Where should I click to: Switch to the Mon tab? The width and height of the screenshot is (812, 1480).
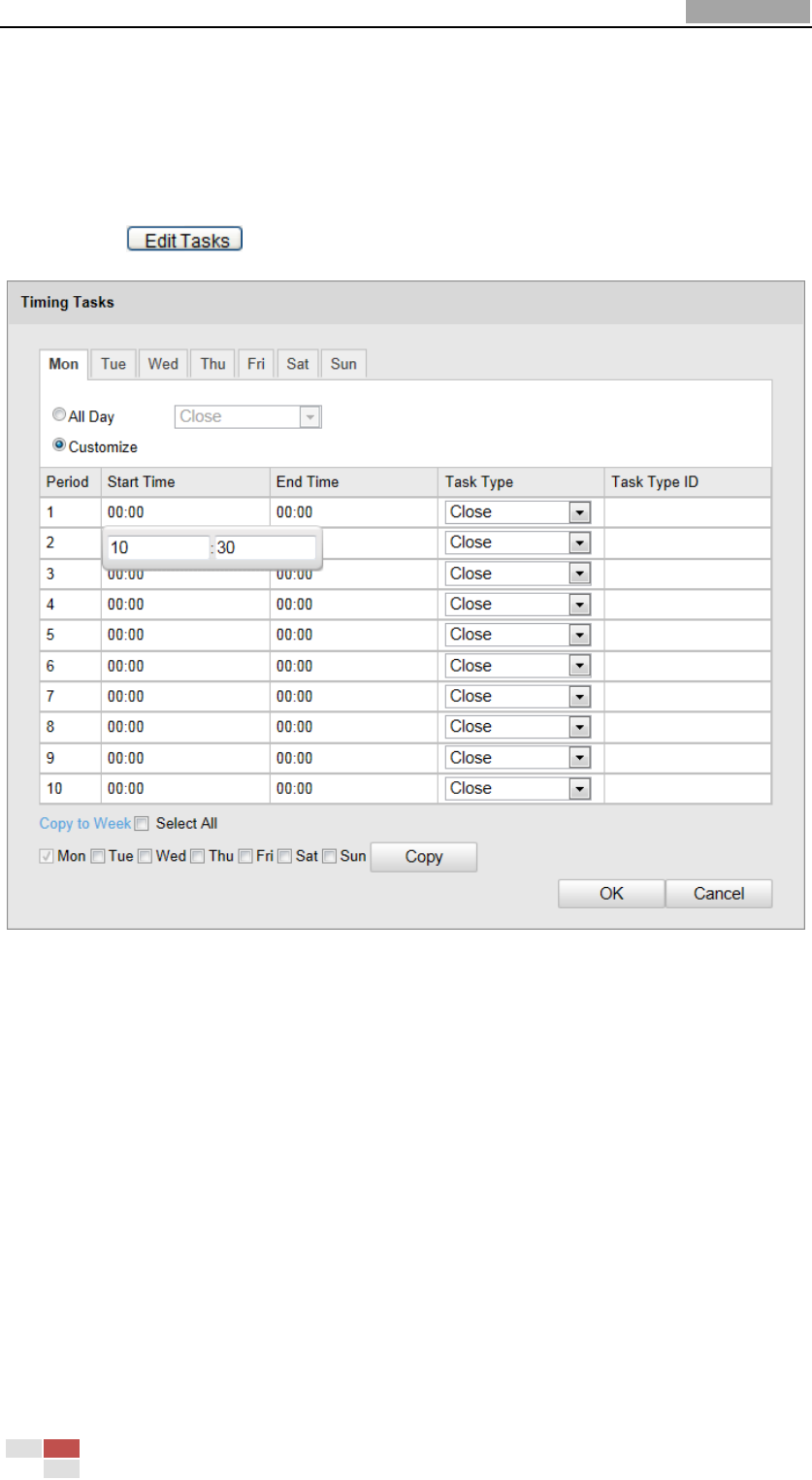point(64,364)
